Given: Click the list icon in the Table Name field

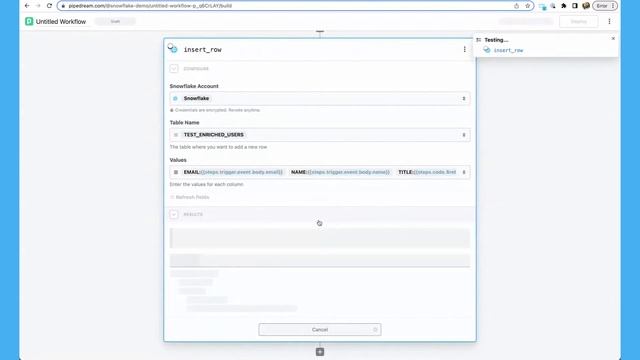Looking at the screenshot, I should point(176,135).
